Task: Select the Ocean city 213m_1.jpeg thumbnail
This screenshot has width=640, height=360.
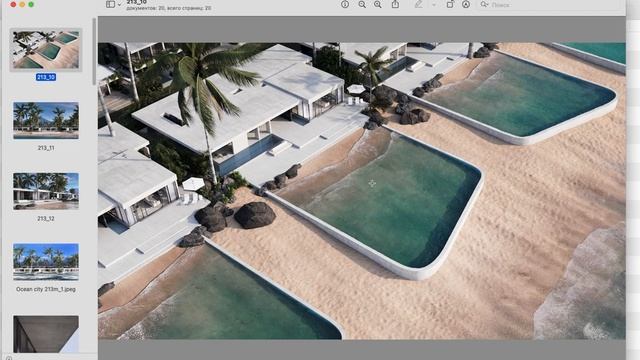Action: tap(46, 262)
